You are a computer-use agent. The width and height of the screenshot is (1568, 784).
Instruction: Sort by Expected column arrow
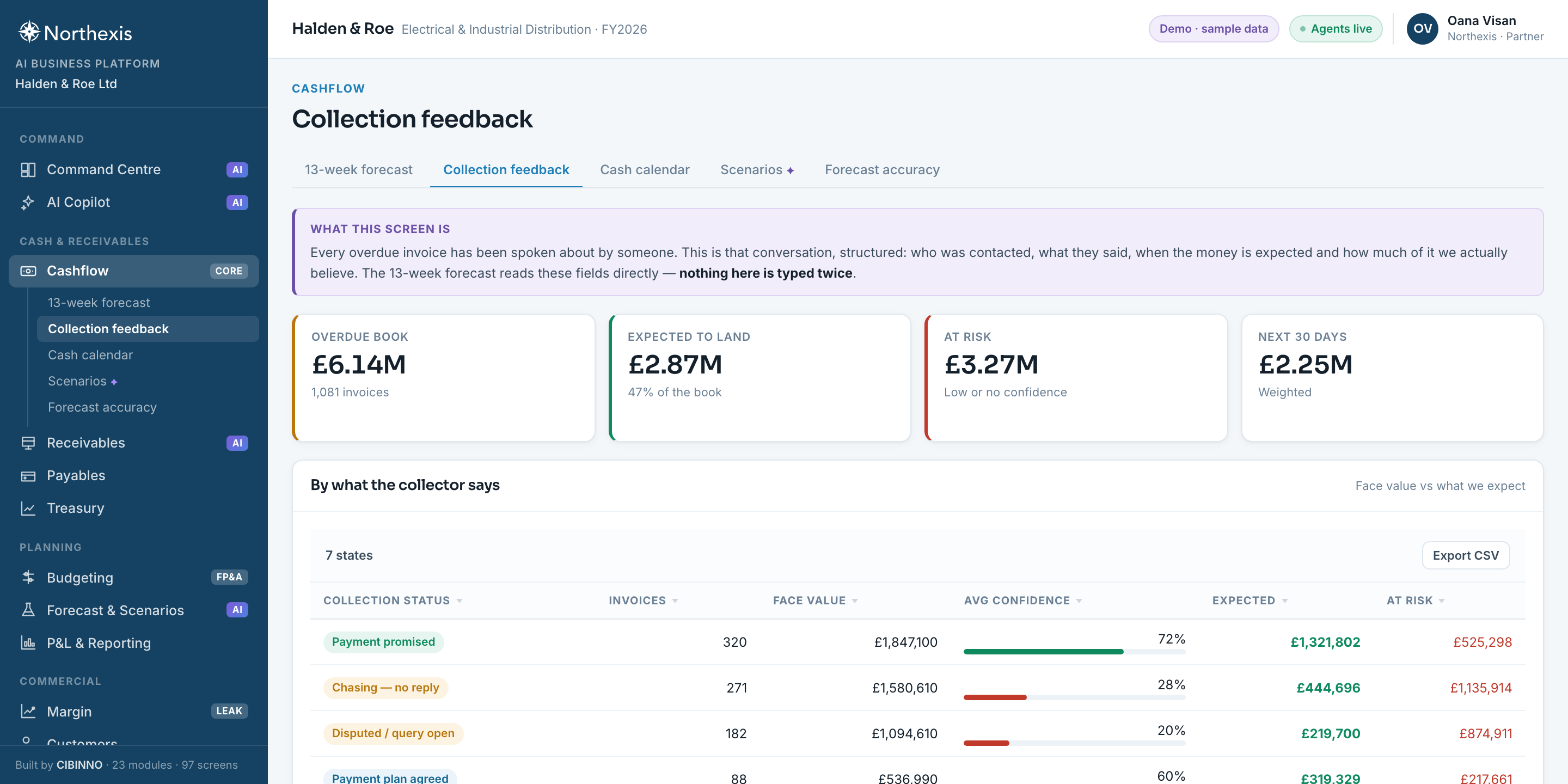click(x=1284, y=601)
